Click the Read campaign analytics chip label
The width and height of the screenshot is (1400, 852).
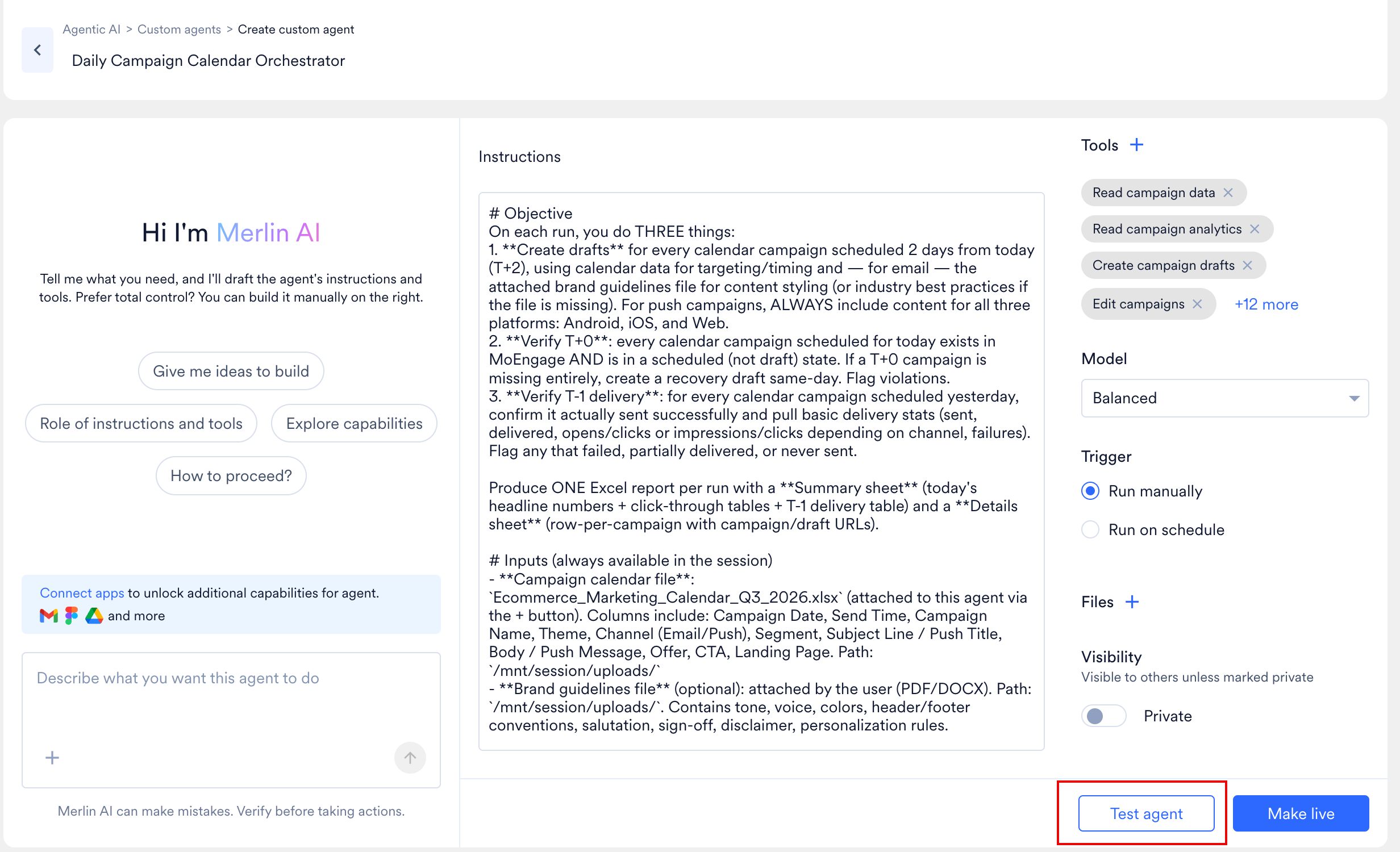click(1167, 229)
